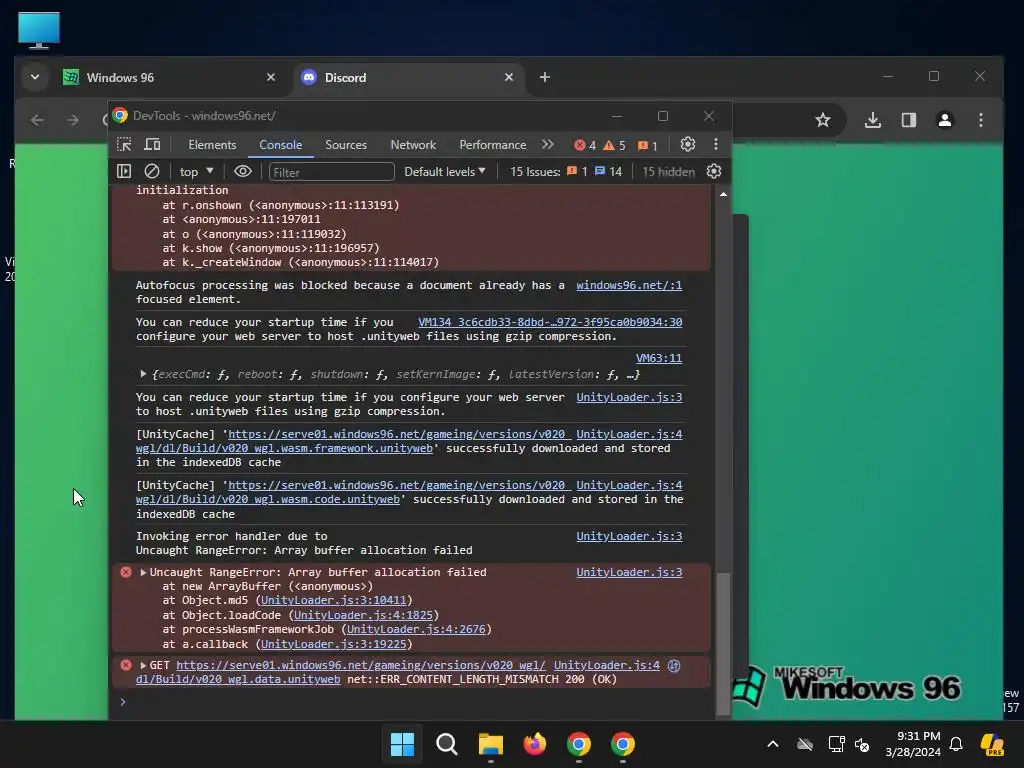Switch to the Windows 96 browser tab
The height and width of the screenshot is (768, 1024).
[x=170, y=78]
